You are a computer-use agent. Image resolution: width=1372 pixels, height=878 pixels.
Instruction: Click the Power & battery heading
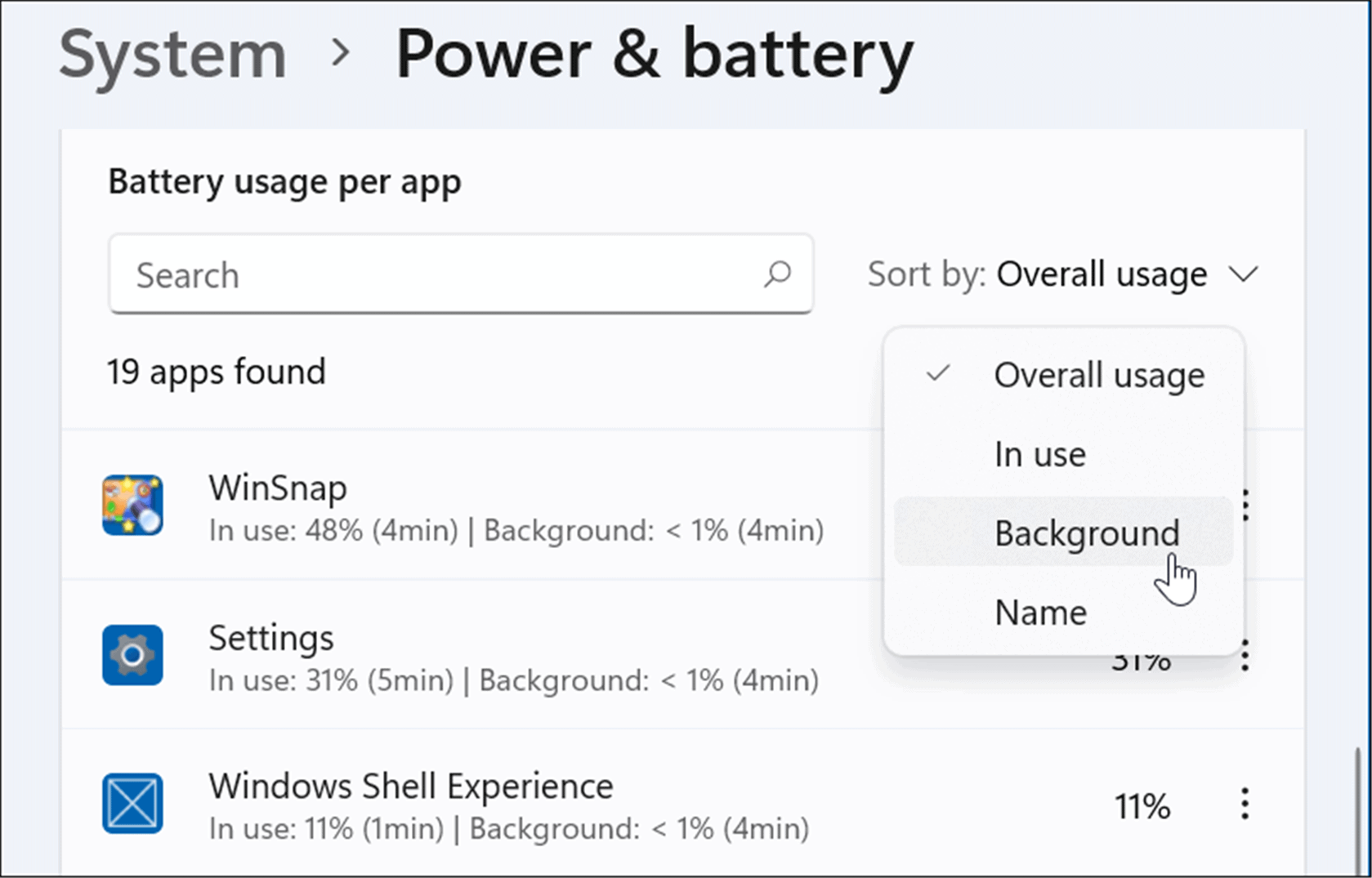(654, 55)
